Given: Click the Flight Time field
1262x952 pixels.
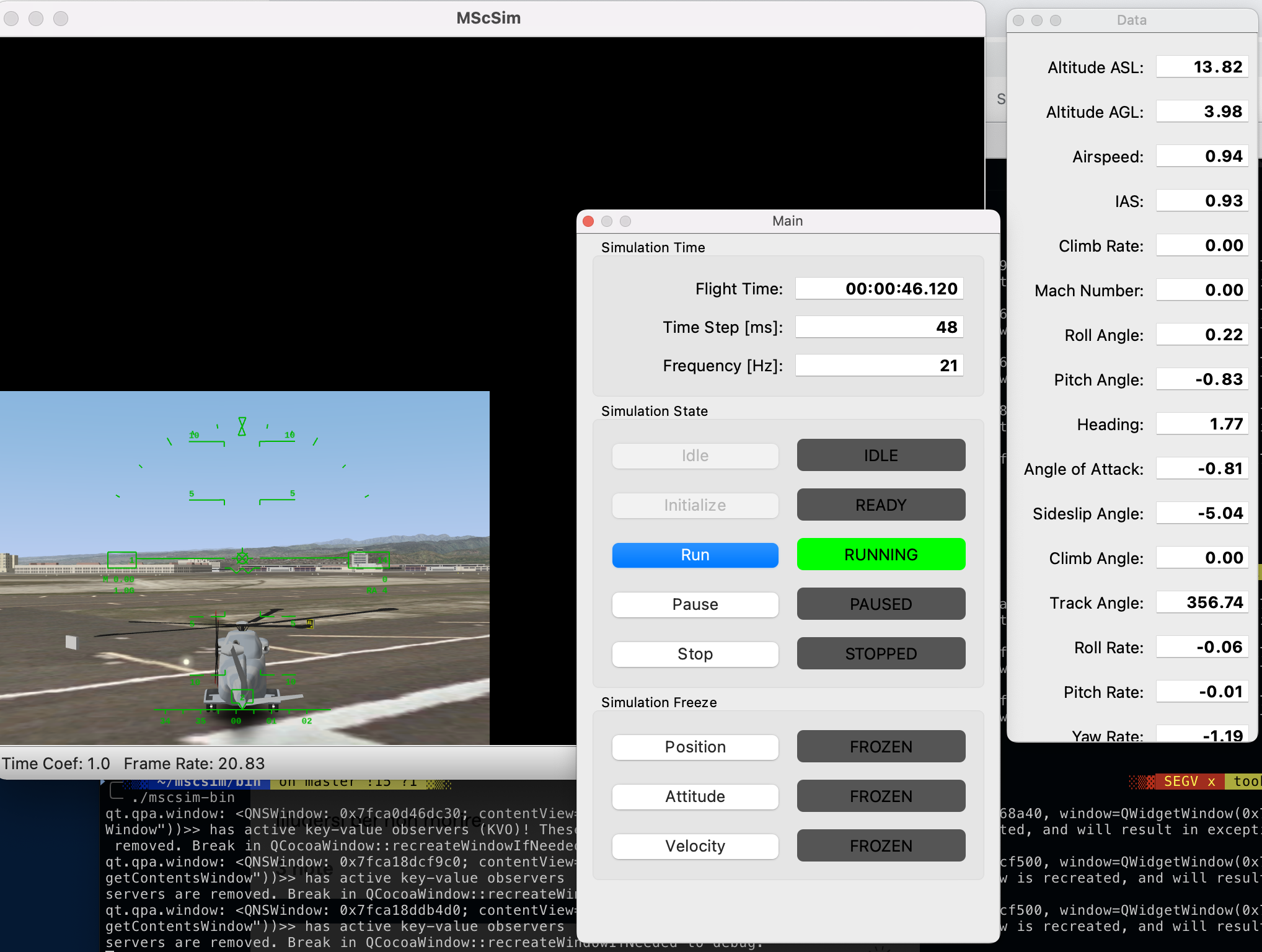Looking at the screenshot, I should click(x=879, y=289).
